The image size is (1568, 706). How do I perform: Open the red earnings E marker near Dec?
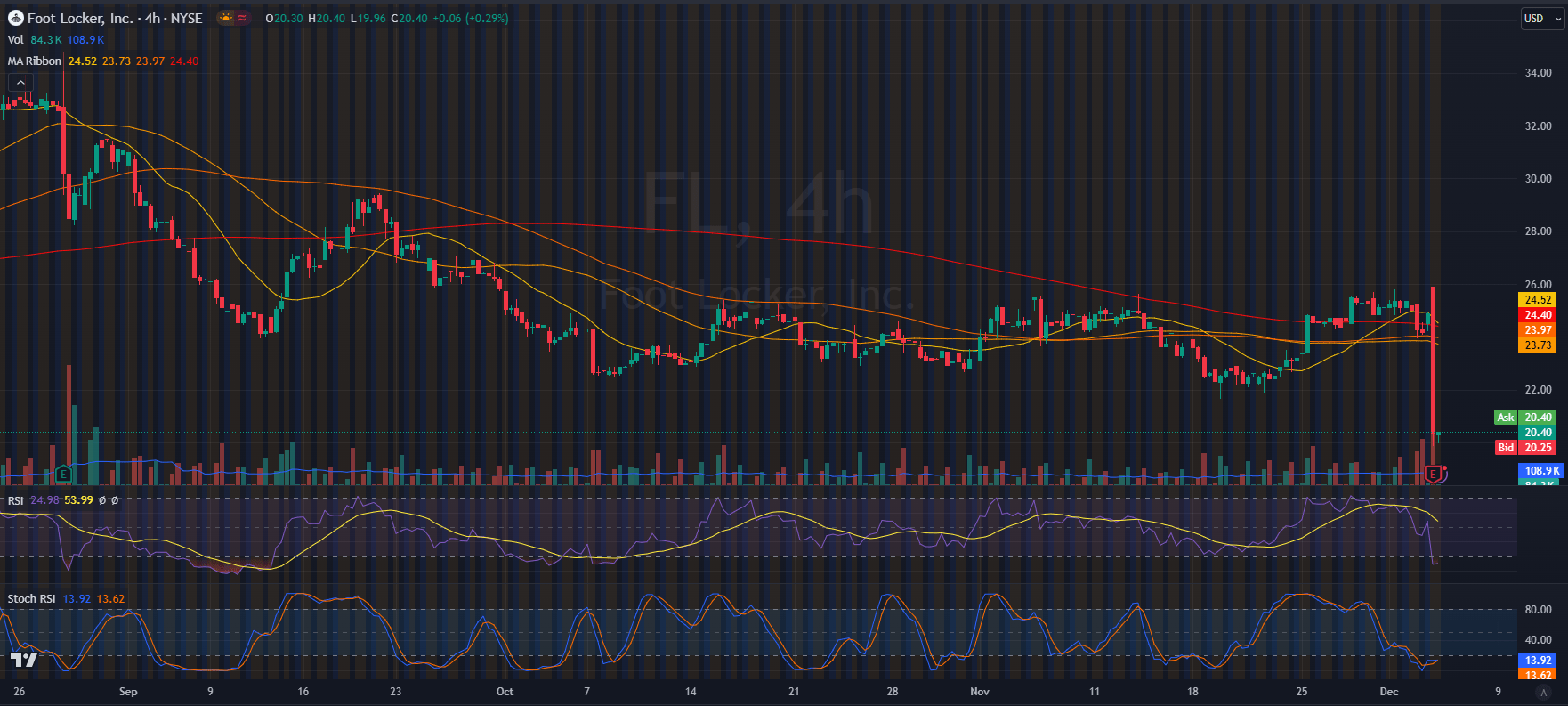[x=1433, y=475]
